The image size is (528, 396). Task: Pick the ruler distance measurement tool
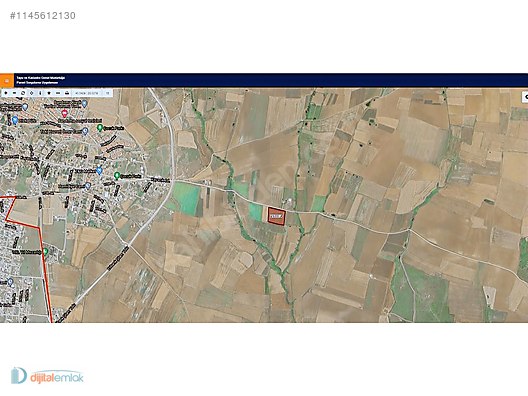tap(58, 93)
